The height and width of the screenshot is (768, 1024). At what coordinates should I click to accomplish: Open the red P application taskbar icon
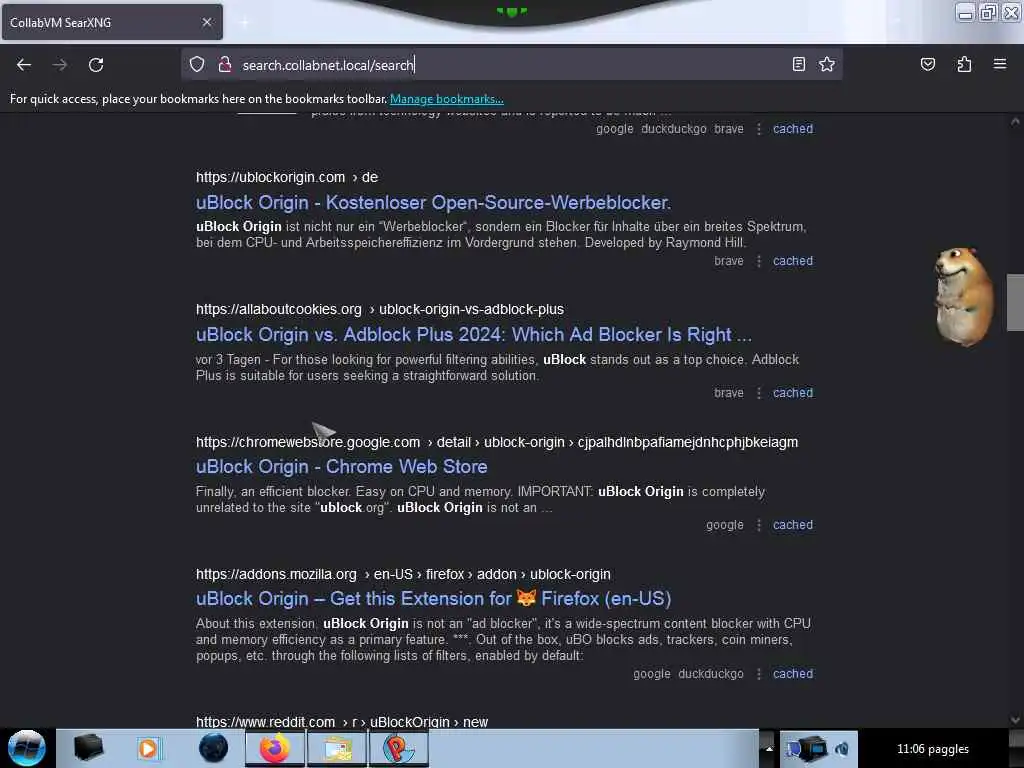pyautogui.click(x=398, y=748)
